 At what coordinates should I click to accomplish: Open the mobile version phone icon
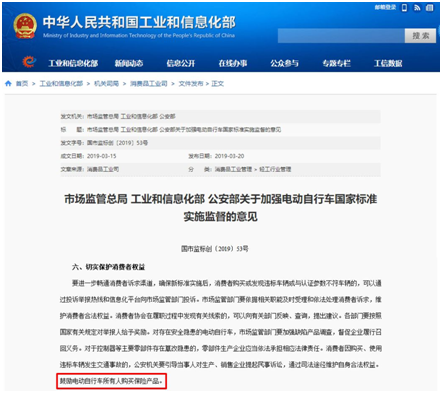point(404,8)
